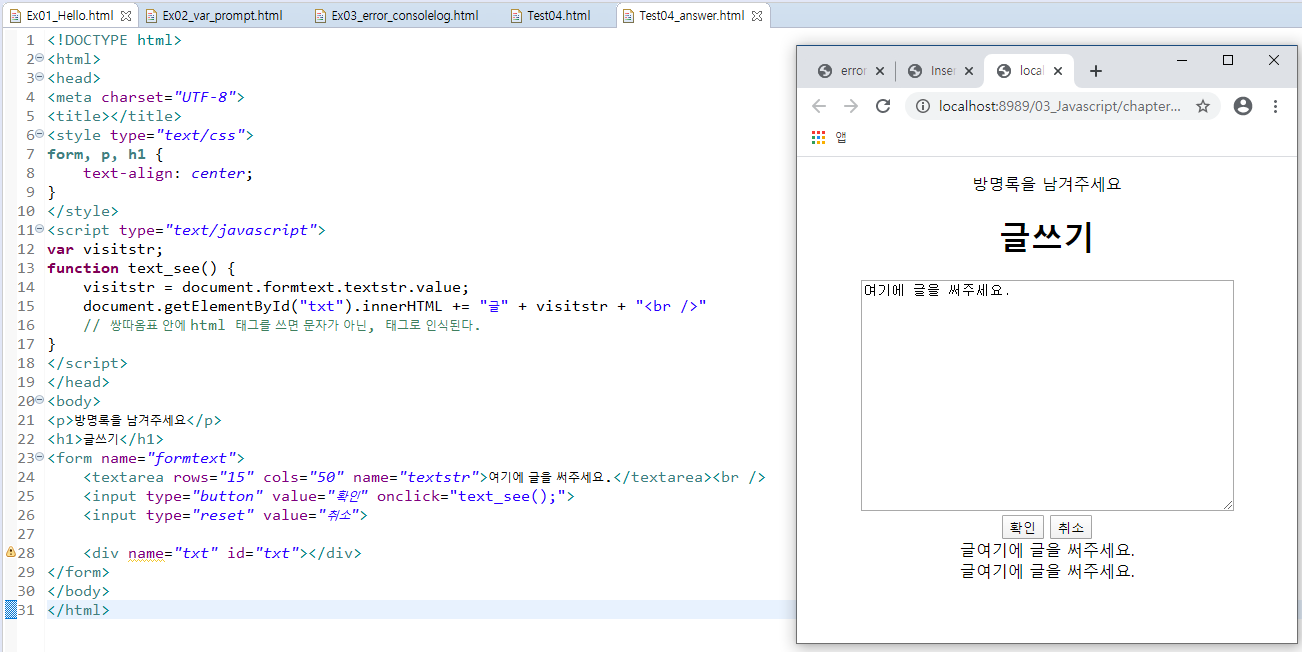This screenshot has height=652, width=1302.
Task: Bookmark this page with the star icon
Action: point(1203,106)
